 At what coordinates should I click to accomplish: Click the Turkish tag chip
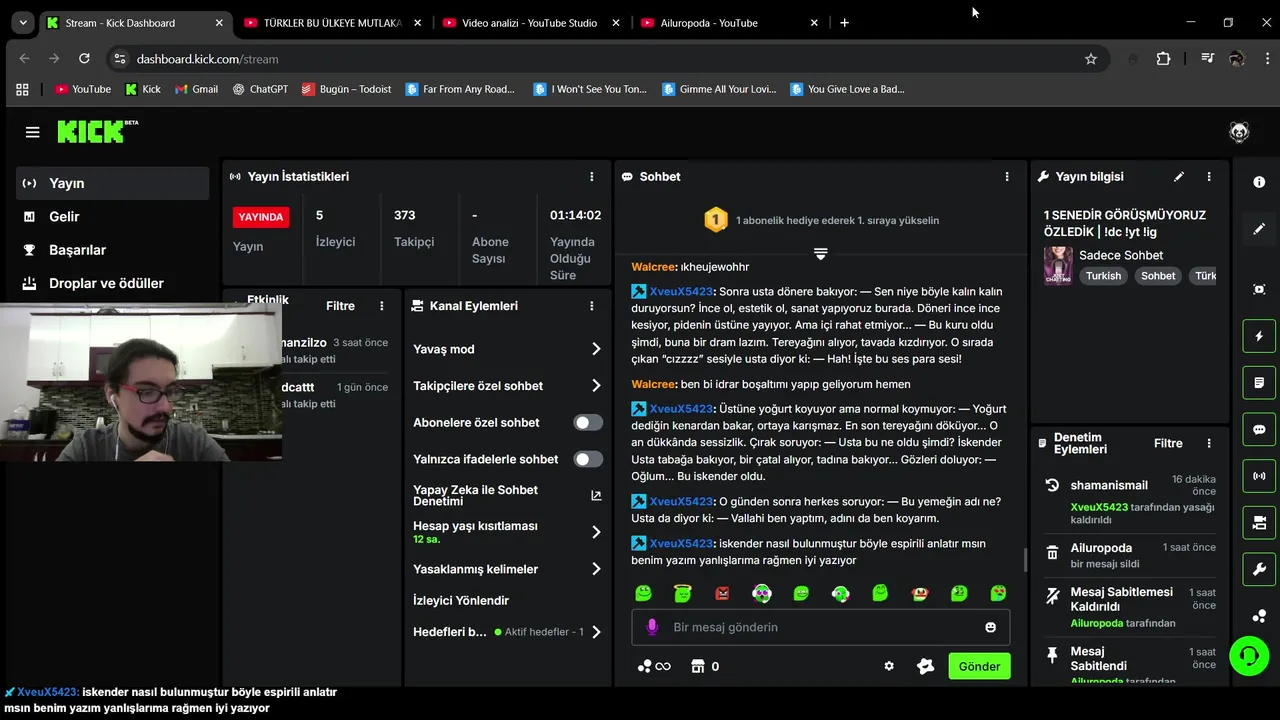click(1104, 276)
